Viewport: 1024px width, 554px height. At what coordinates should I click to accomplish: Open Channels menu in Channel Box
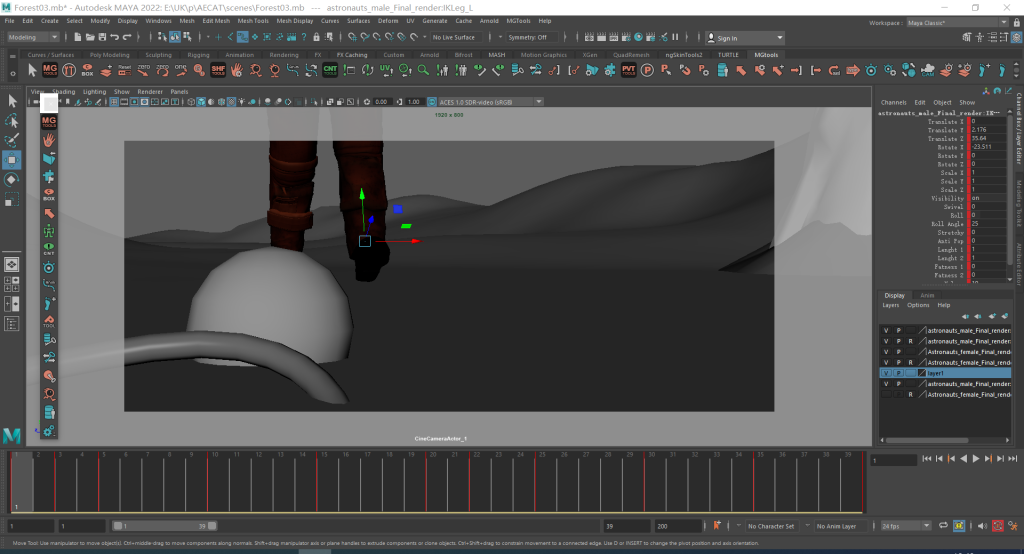[893, 103]
